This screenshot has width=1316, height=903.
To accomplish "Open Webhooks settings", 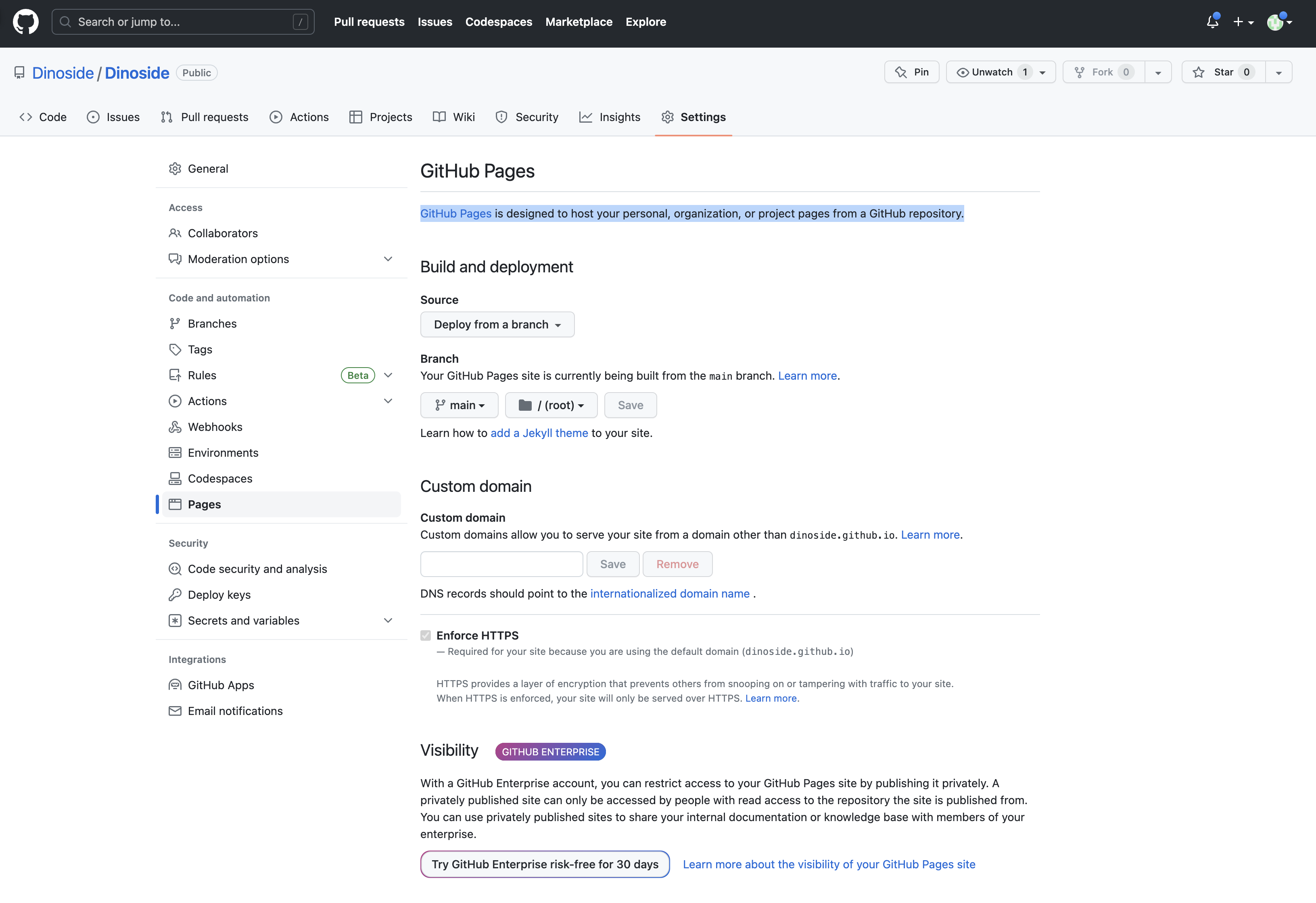I will tap(282, 427).
